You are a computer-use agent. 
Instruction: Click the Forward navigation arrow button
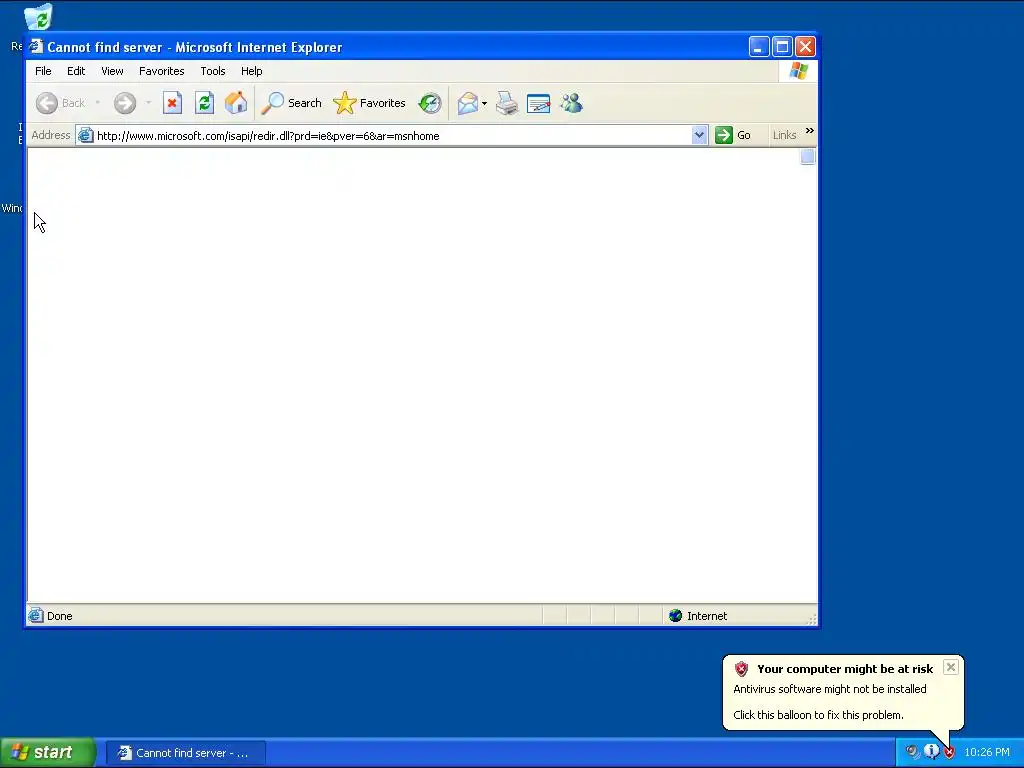125,103
